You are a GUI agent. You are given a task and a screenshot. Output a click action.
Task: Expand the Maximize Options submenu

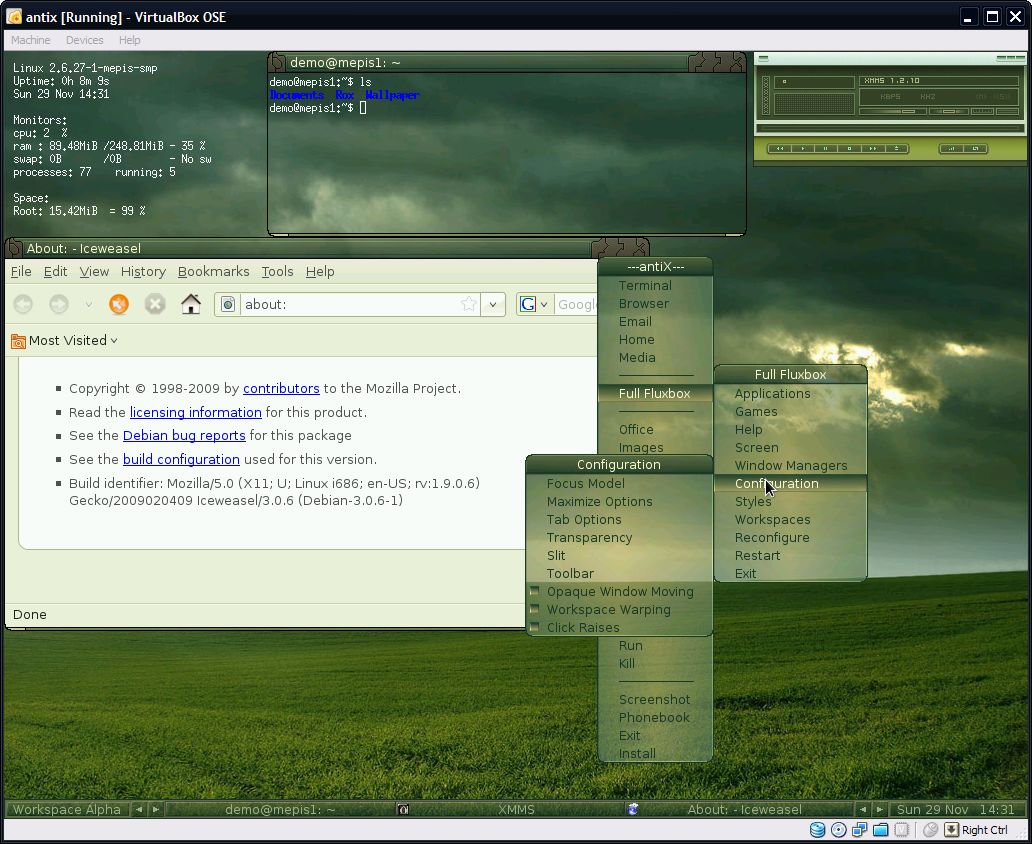point(619,502)
